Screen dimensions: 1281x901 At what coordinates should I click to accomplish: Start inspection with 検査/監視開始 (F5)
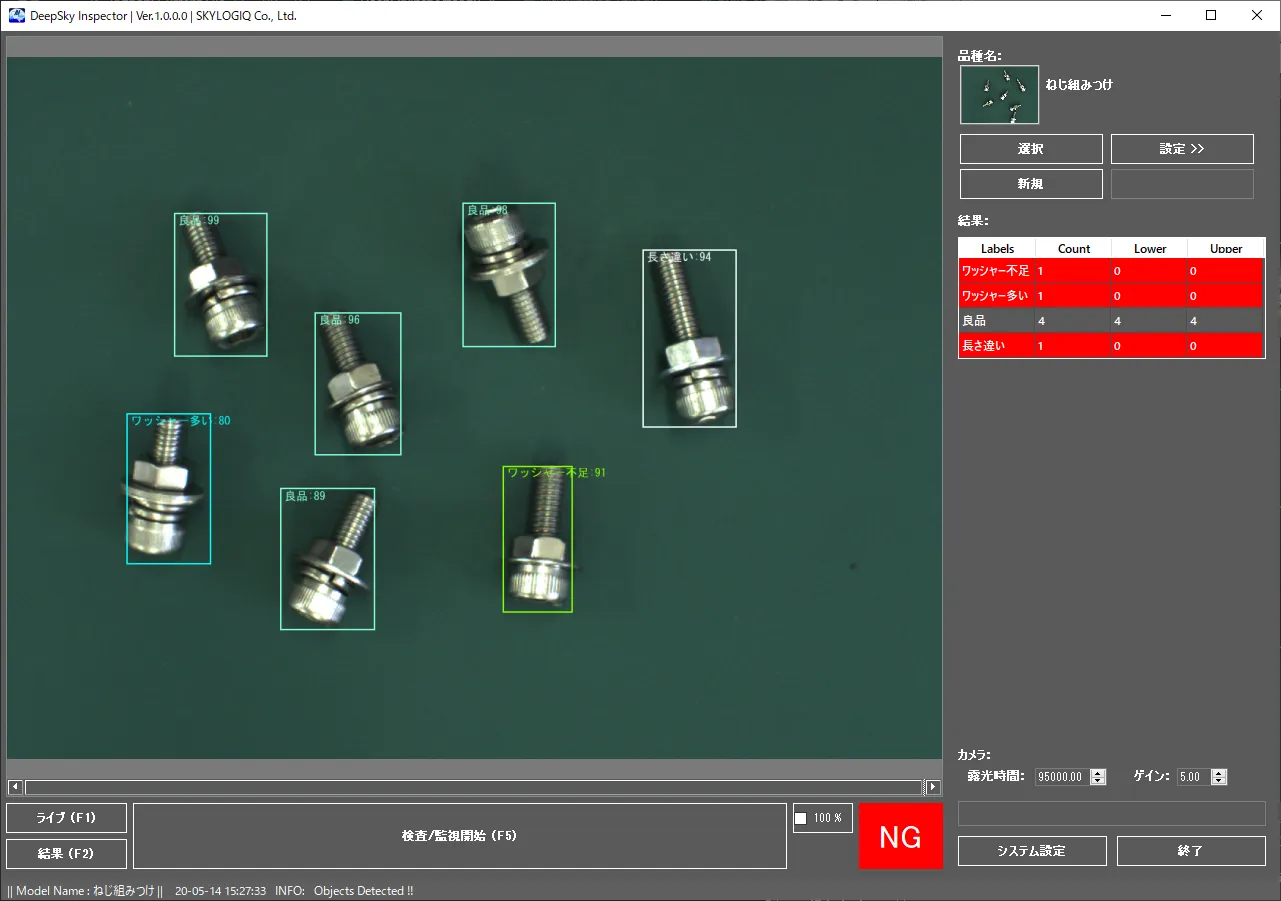(459, 836)
